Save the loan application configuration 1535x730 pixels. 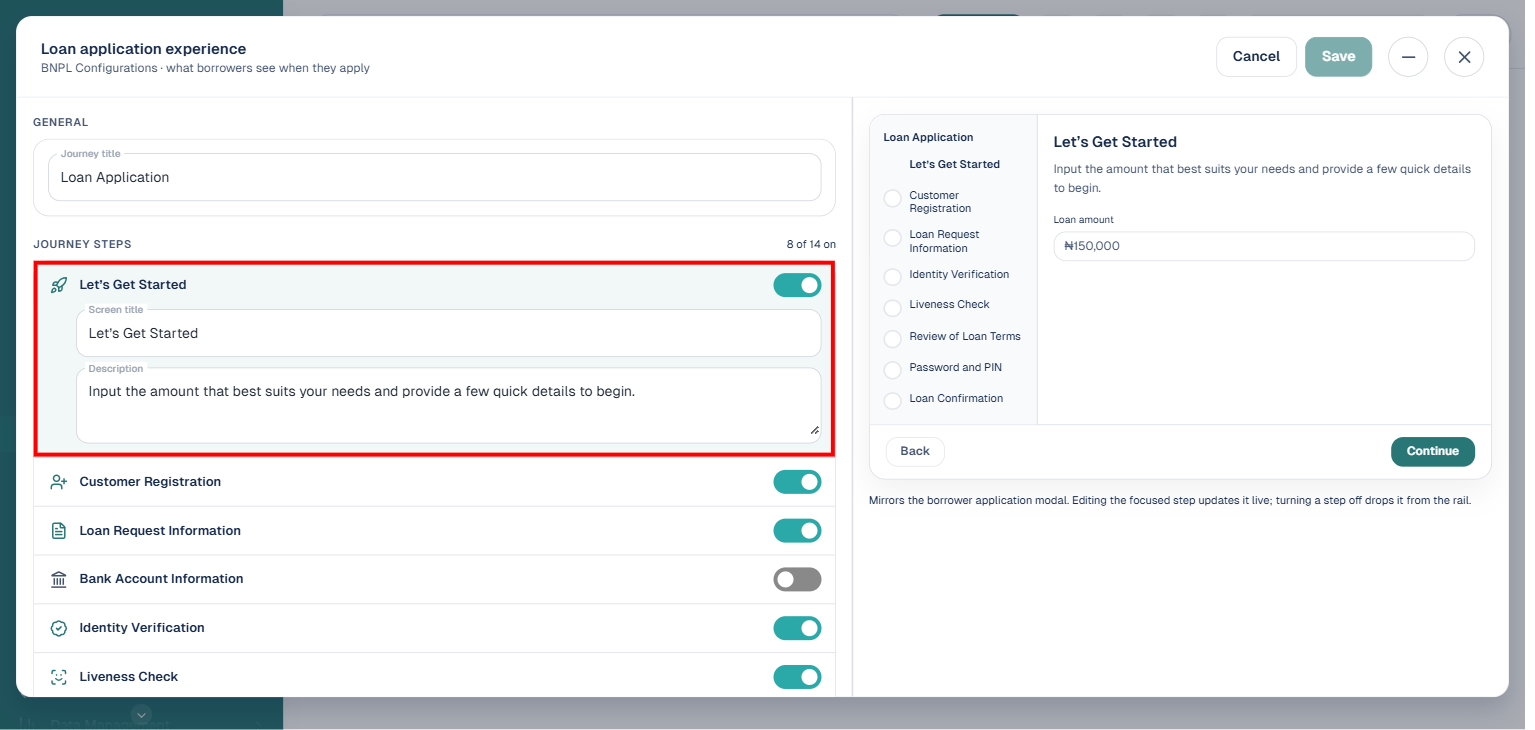[x=1338, y=57]
